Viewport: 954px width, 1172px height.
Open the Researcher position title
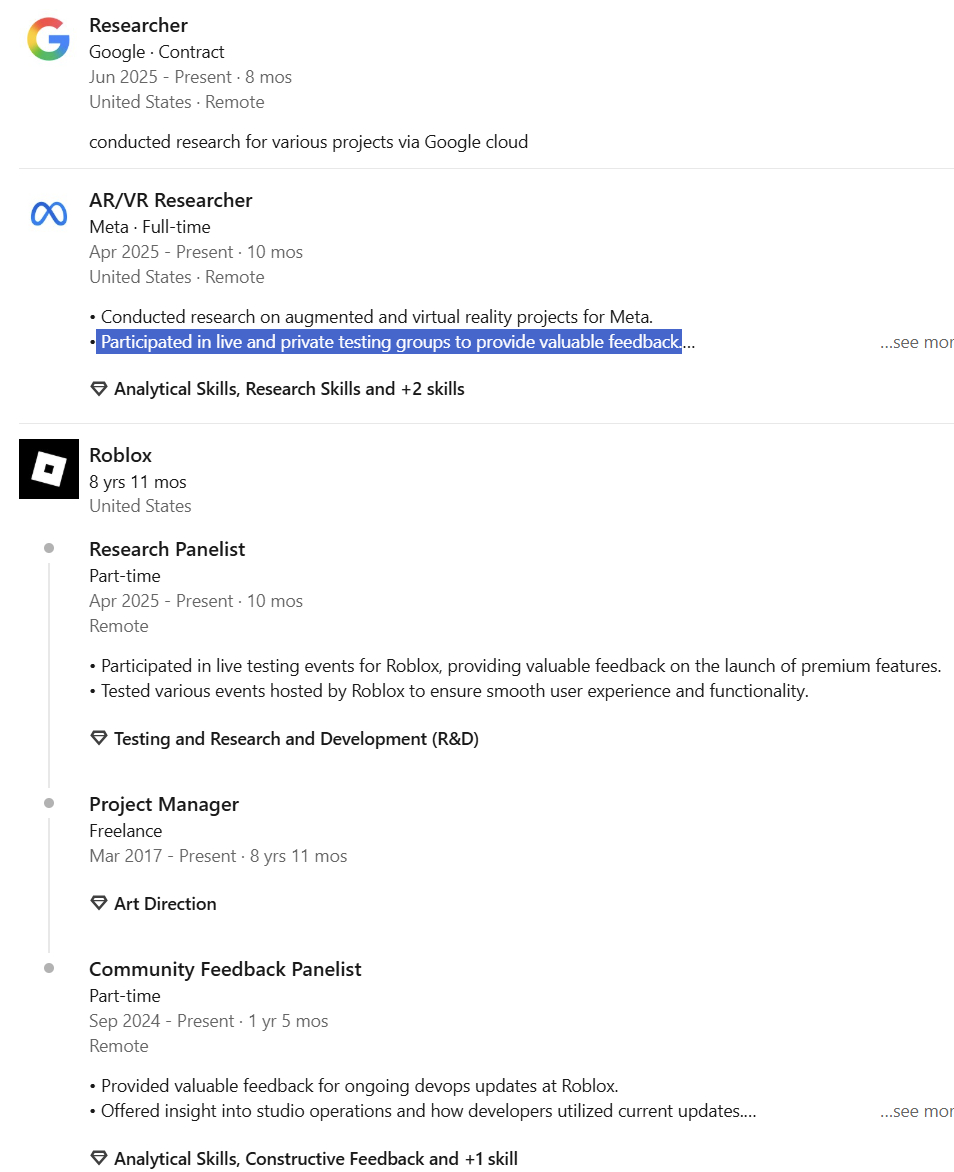click(x=138, y=25)
